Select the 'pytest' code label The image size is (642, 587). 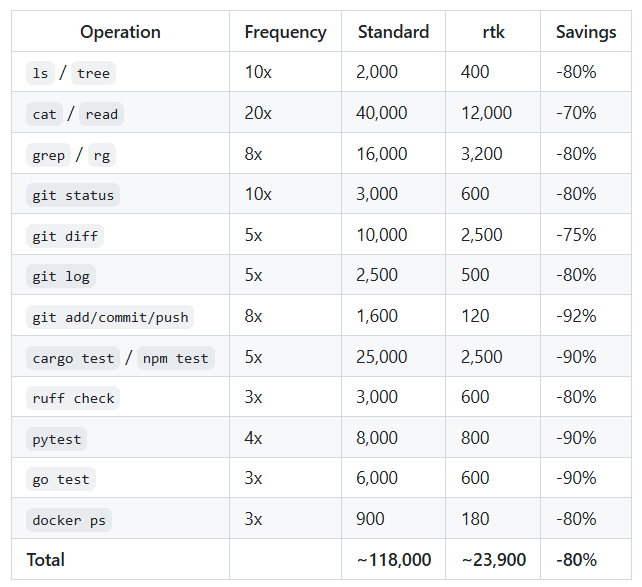point(57,439)
